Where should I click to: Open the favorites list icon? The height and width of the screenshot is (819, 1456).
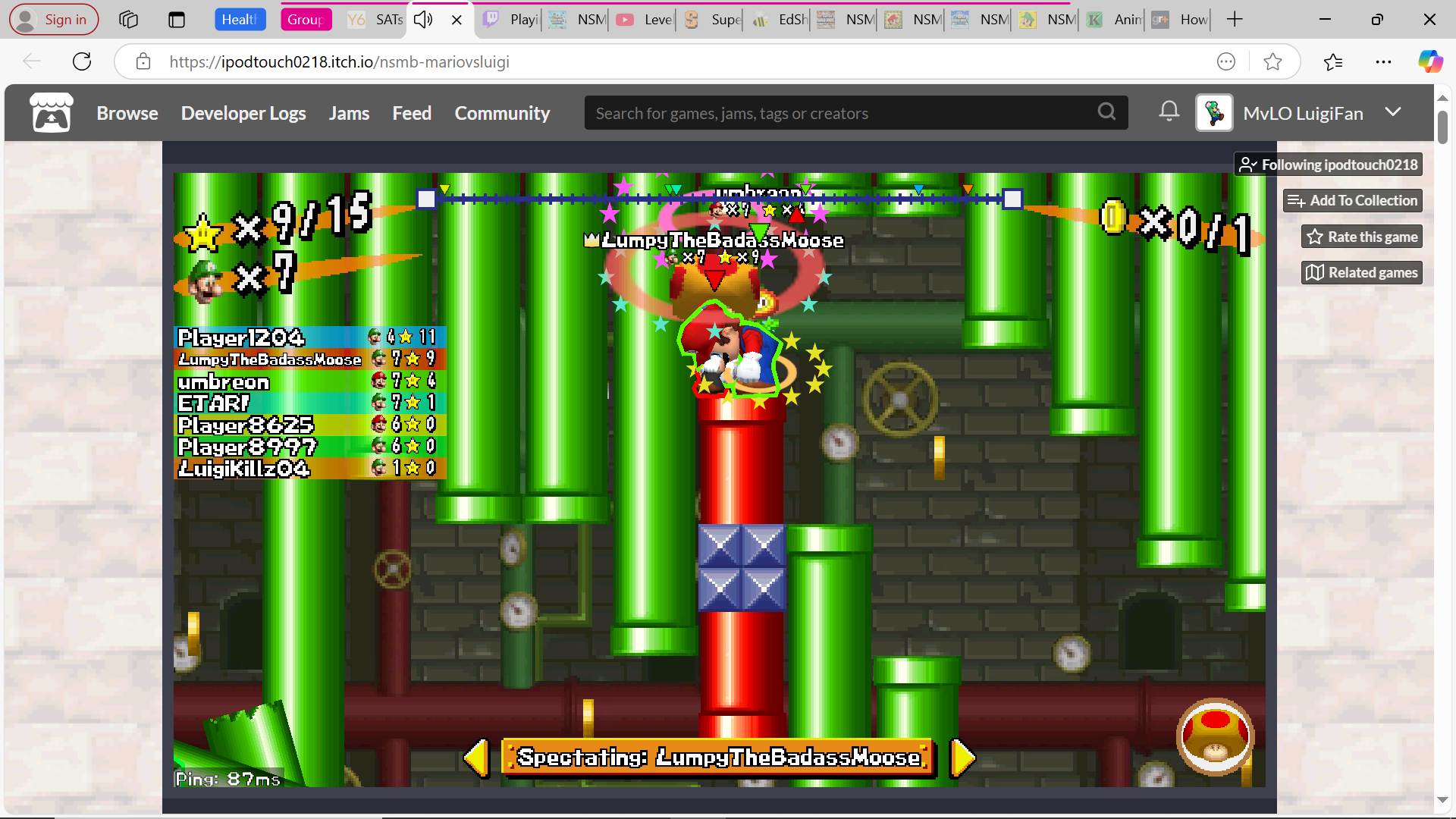click(1333, 61)
